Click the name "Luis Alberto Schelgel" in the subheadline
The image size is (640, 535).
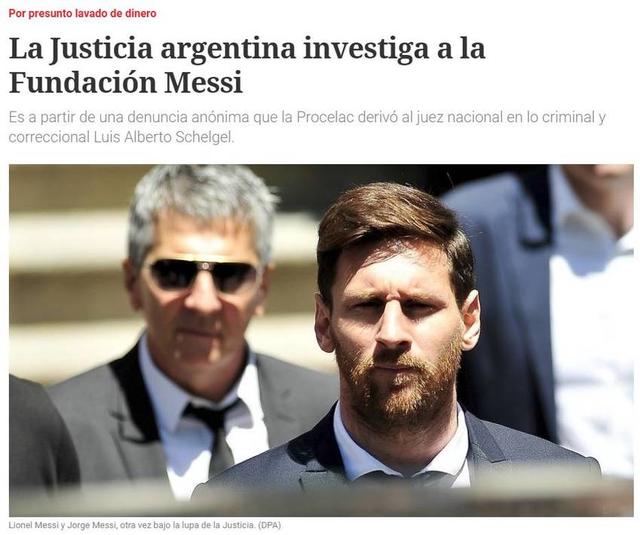[x=164, y=137]
